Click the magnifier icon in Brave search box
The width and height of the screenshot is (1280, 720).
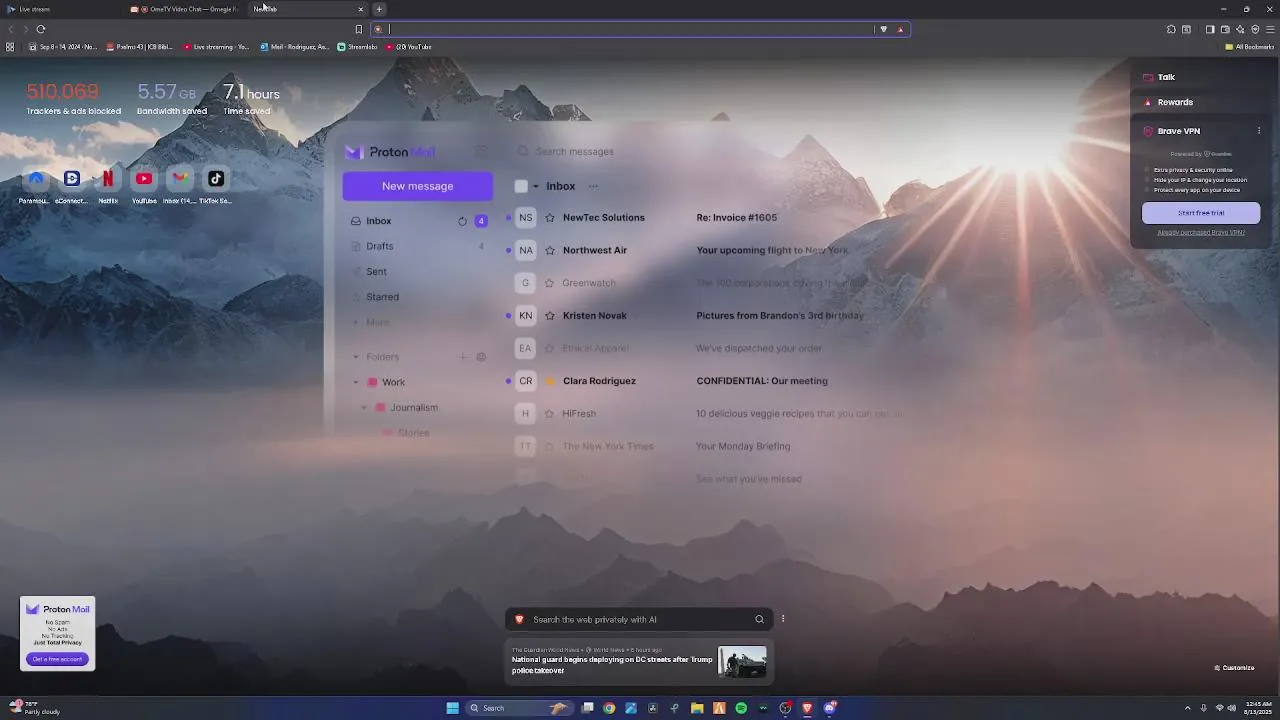click(x=759, y=619)
